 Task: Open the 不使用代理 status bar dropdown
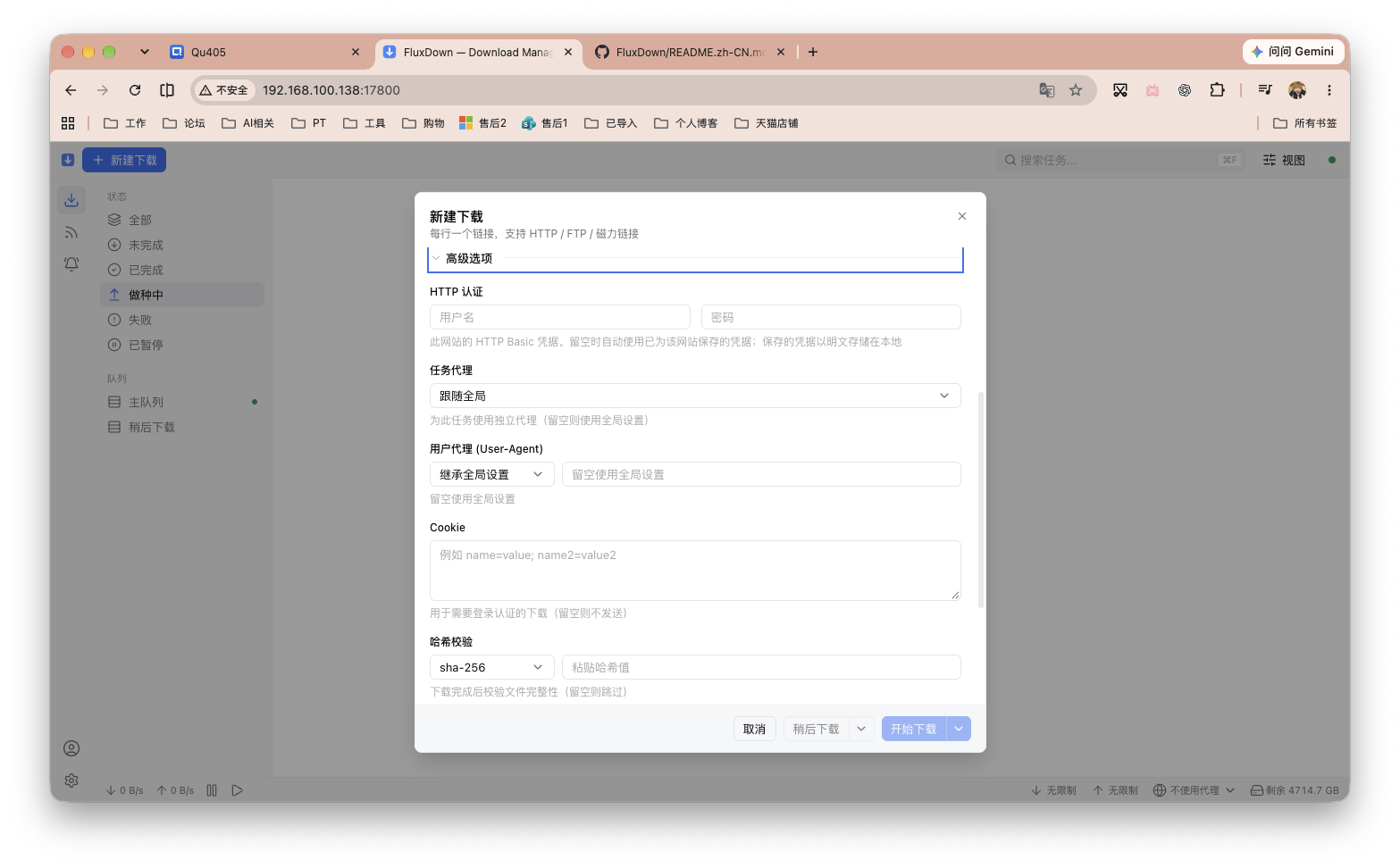tap(1194, 790)
